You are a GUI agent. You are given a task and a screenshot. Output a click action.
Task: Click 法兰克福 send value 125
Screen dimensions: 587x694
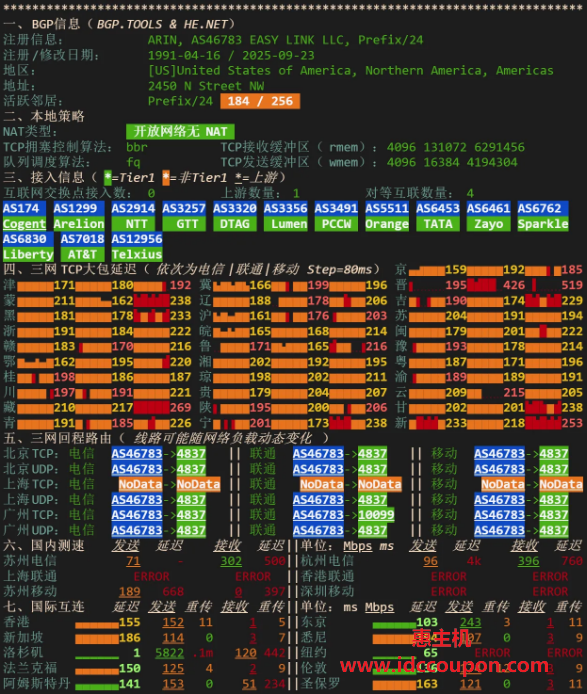click(x=173, y=668)
